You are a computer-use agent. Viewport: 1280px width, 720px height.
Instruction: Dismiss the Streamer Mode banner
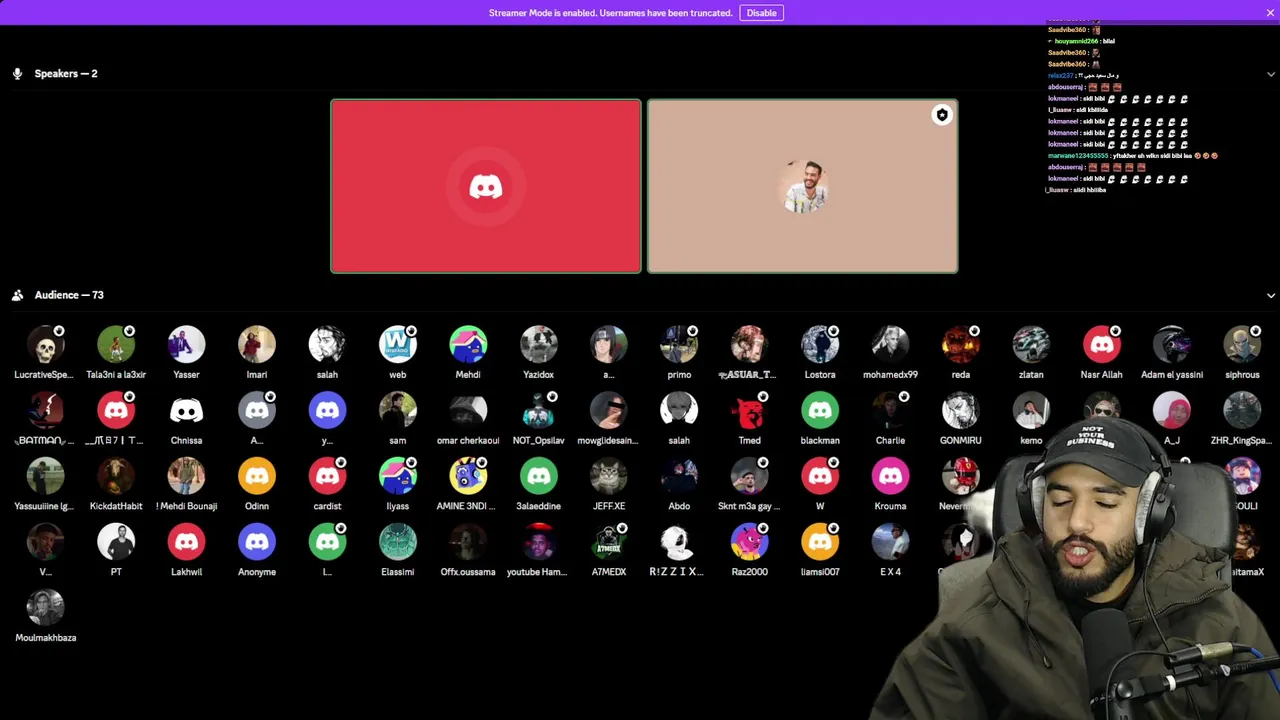pyautogui.click(x=1270, y=13)
